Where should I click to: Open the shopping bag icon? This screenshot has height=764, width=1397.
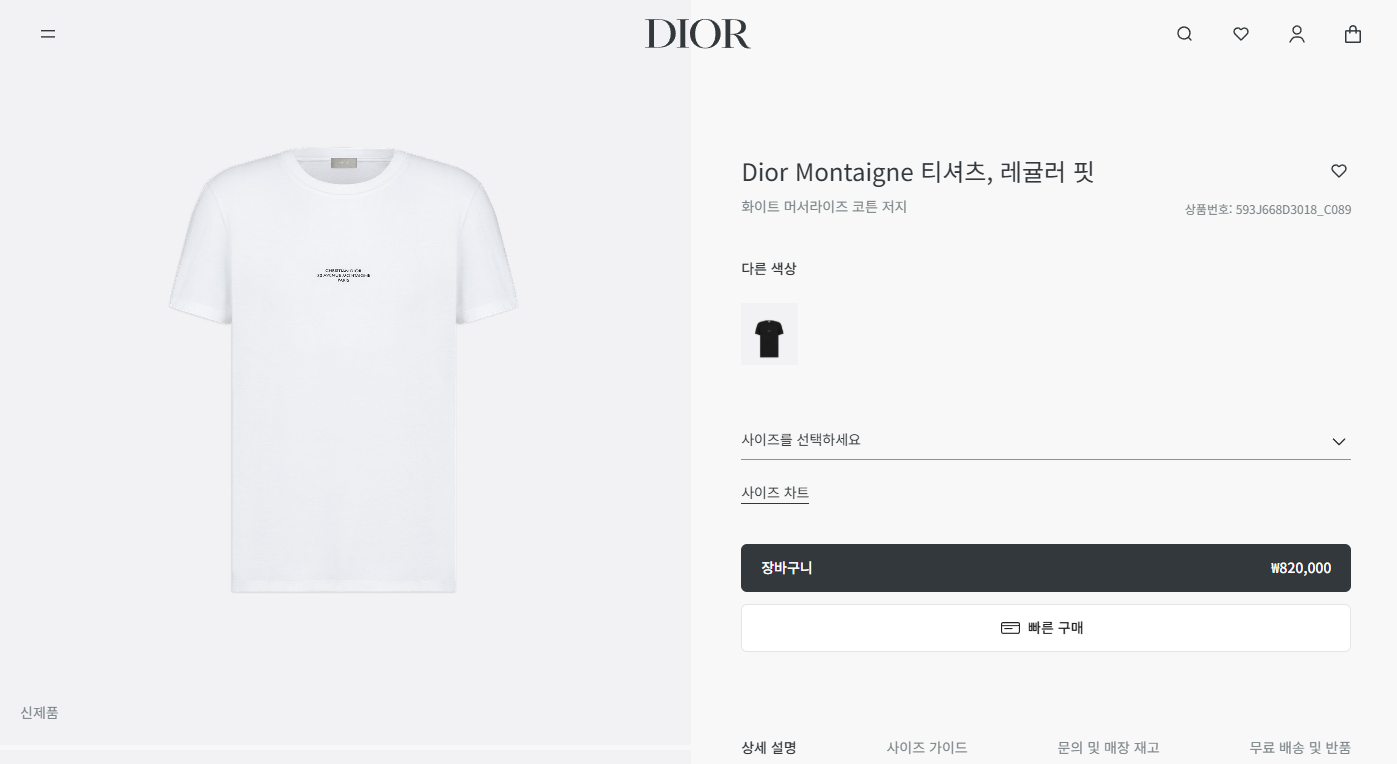[x=1353, y=34]
